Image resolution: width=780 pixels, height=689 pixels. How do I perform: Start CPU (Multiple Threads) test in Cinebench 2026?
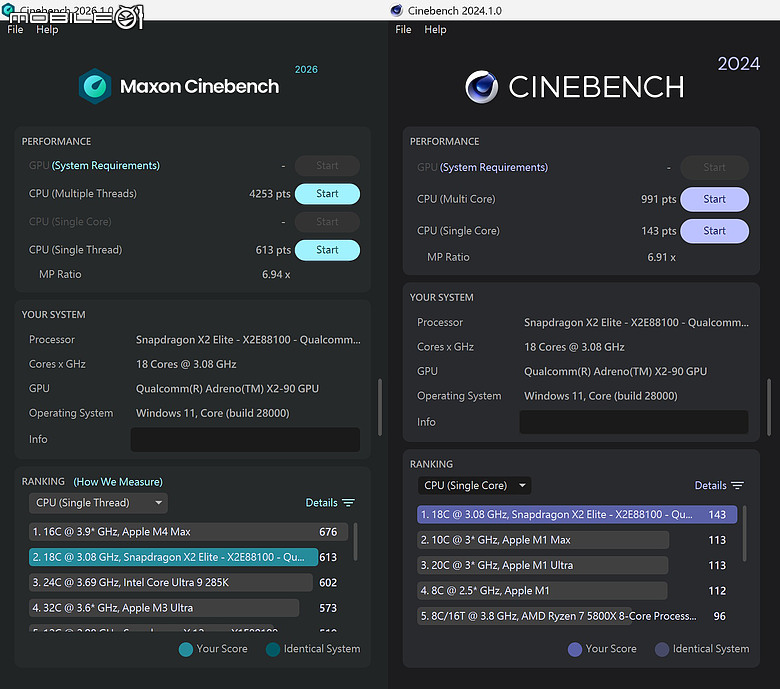(327, 194)
